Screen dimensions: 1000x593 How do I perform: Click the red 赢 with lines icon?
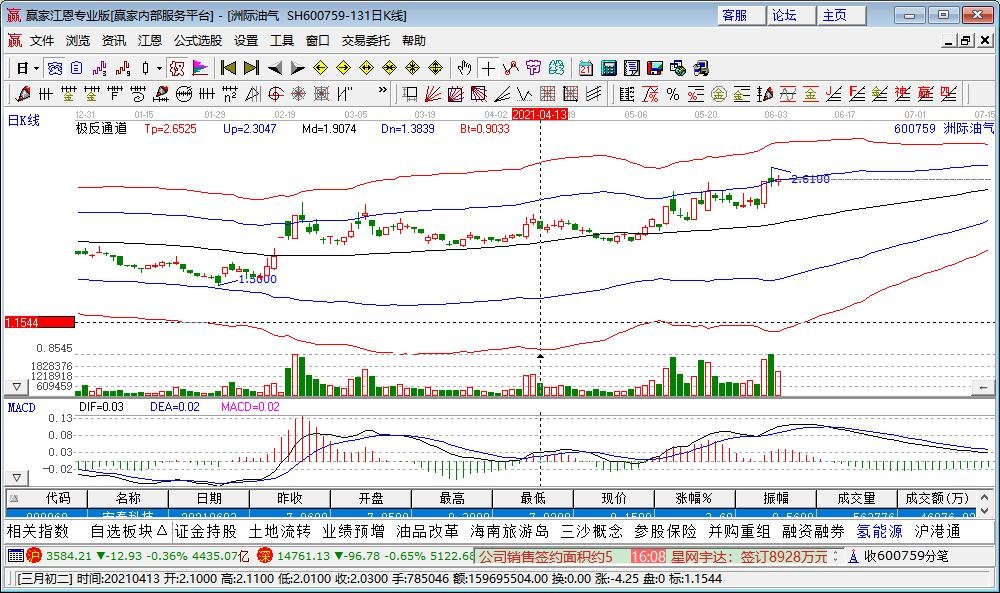[x=925, y=94]
